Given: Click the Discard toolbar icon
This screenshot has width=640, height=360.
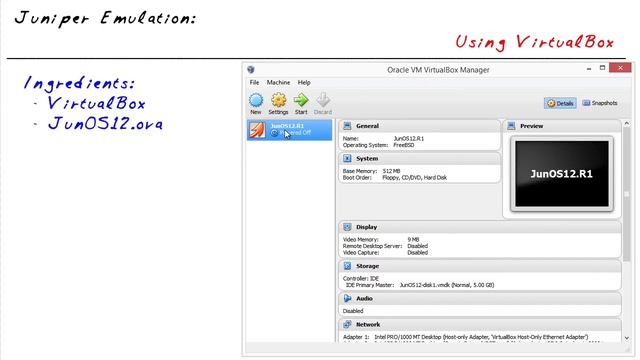Looking at the screenshot, I should pyautogui.click(x=323, y=100).
